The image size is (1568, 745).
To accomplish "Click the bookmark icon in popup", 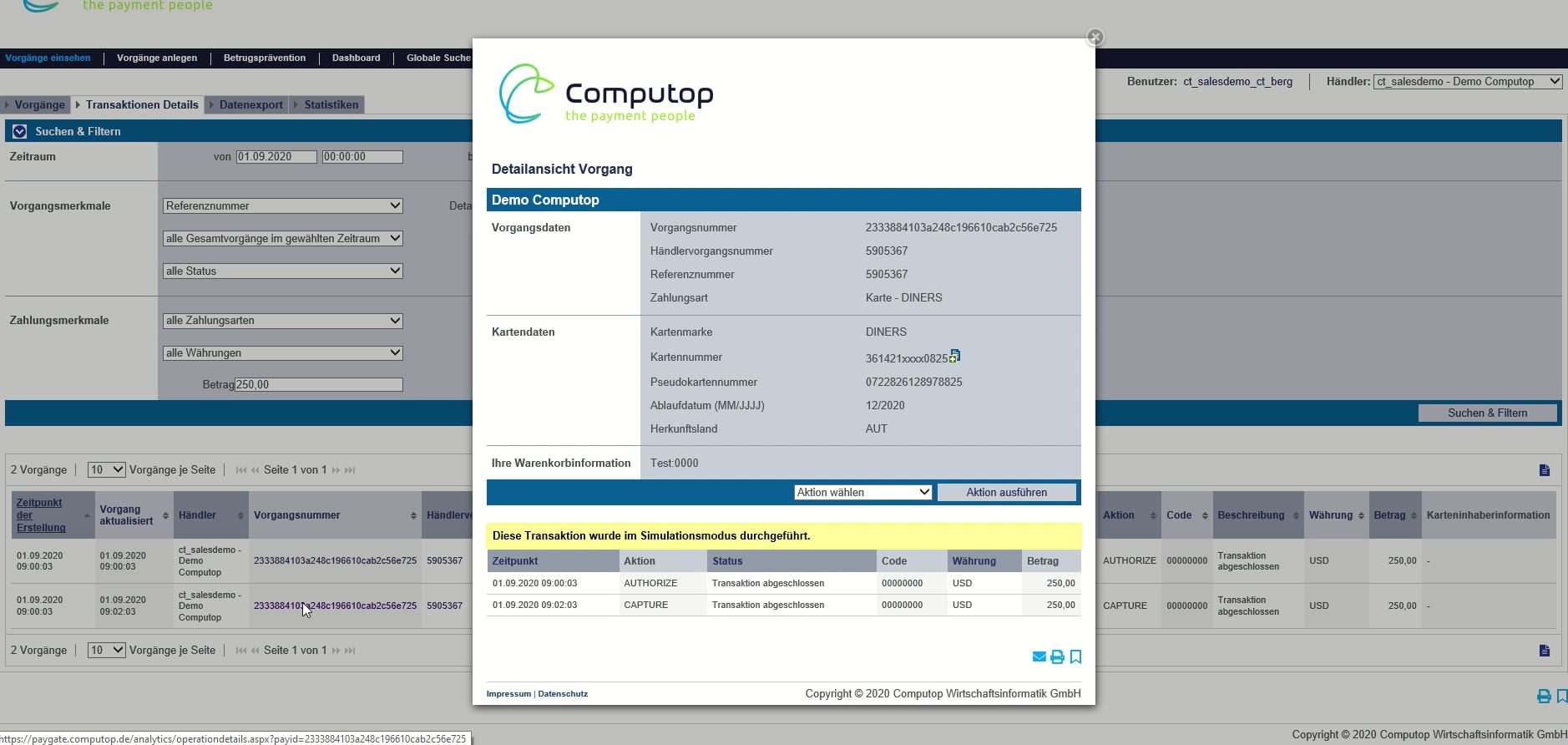I will (x=1075, y=656).
